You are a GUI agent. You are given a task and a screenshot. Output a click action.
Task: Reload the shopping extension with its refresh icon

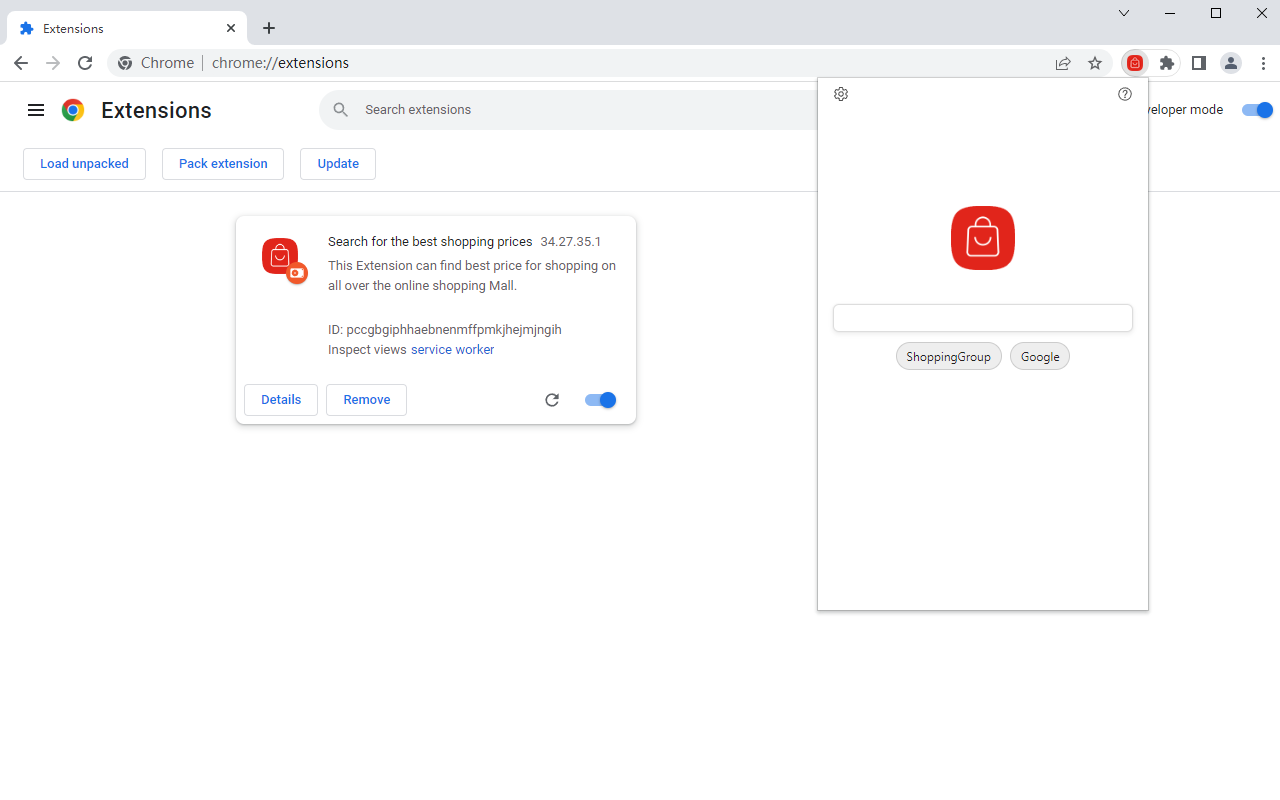[x=552, y=400]
